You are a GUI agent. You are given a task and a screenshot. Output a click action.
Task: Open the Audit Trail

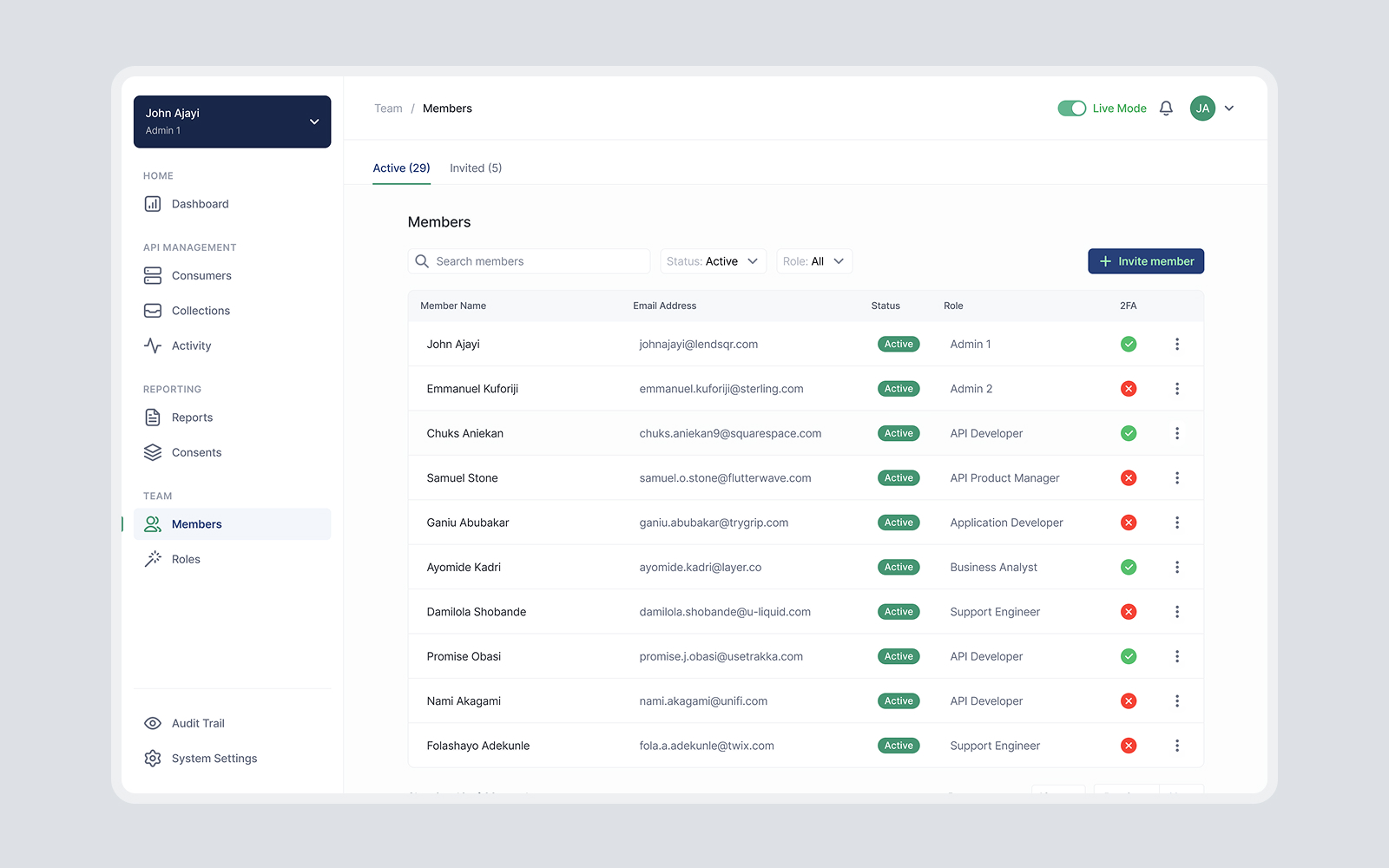tap(197, 722)
